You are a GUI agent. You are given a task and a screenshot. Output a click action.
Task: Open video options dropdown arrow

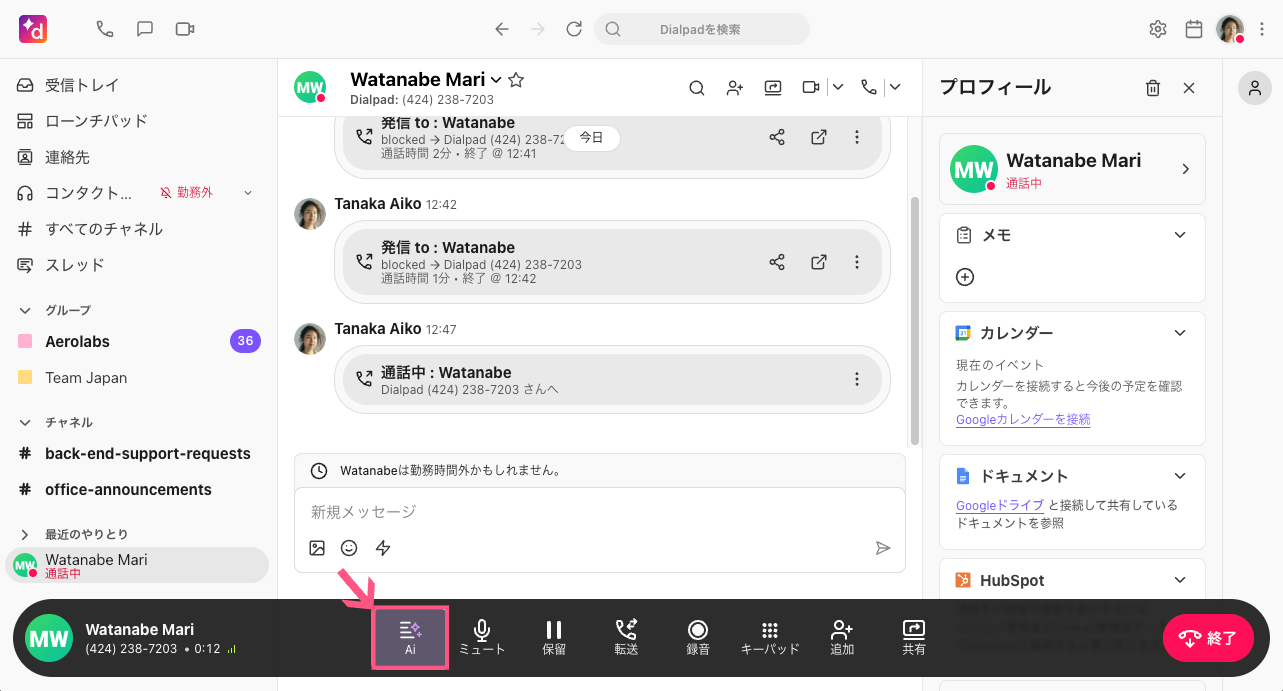coord(838,87)
